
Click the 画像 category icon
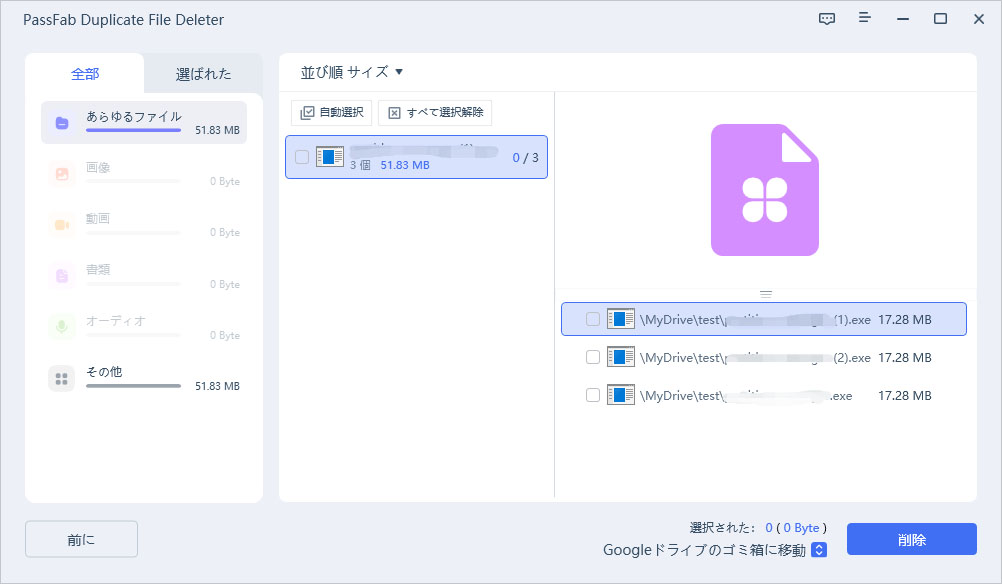coord(62,174)
